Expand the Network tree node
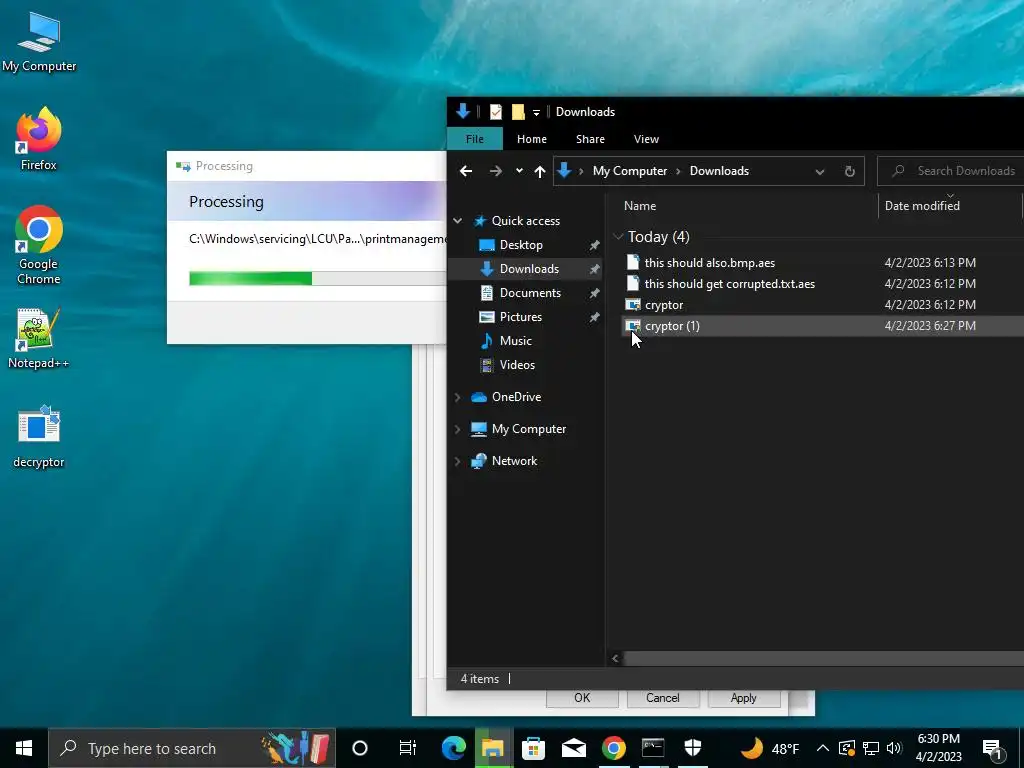 point(458,461)
